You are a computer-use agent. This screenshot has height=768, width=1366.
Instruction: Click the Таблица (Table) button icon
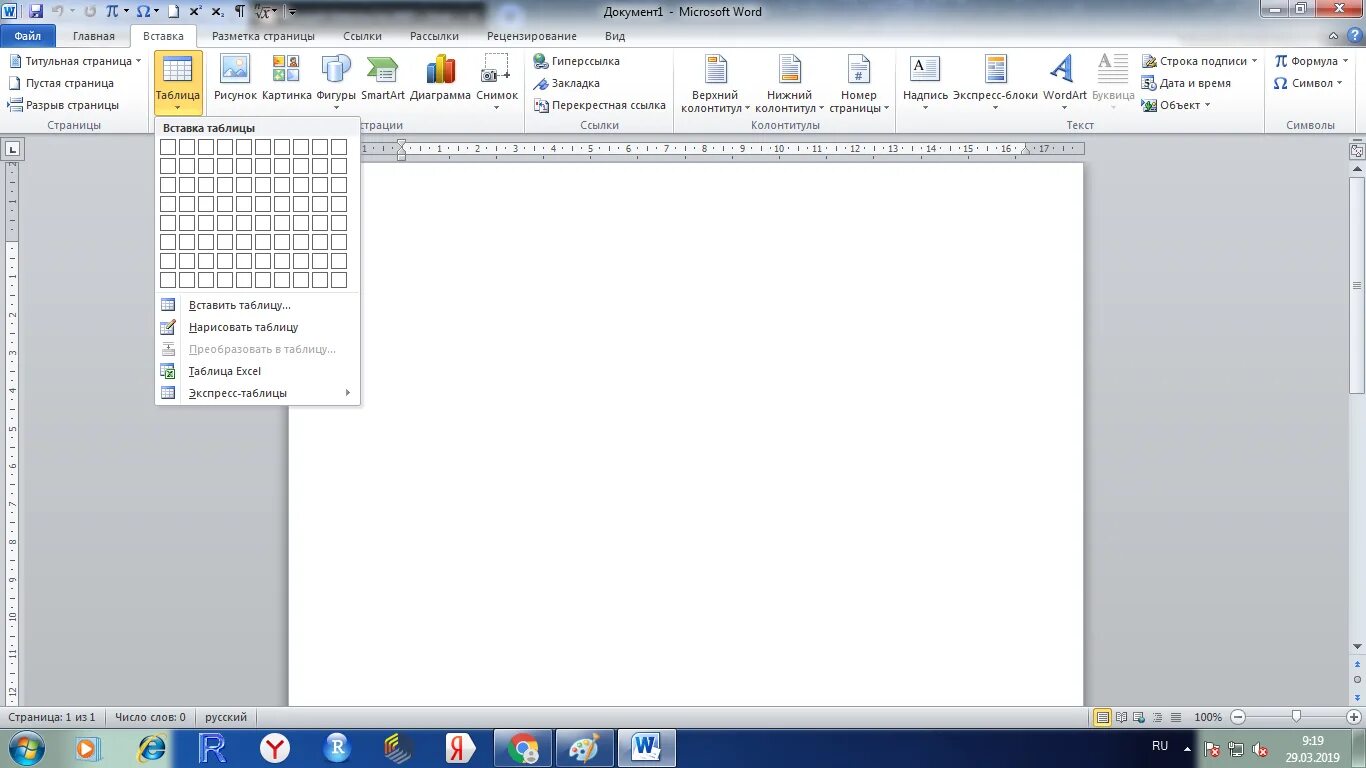[178, 70]
